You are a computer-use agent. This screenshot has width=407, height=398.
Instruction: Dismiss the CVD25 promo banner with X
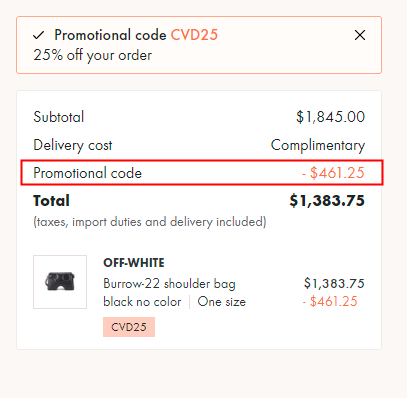tap(360, 35)
